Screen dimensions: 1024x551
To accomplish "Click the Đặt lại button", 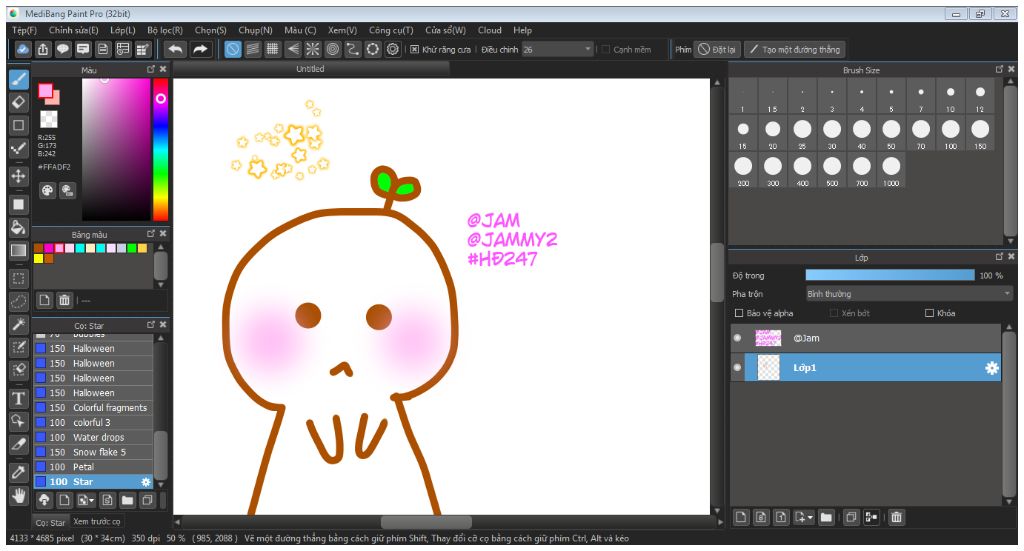I will click(x=716, y=50).
